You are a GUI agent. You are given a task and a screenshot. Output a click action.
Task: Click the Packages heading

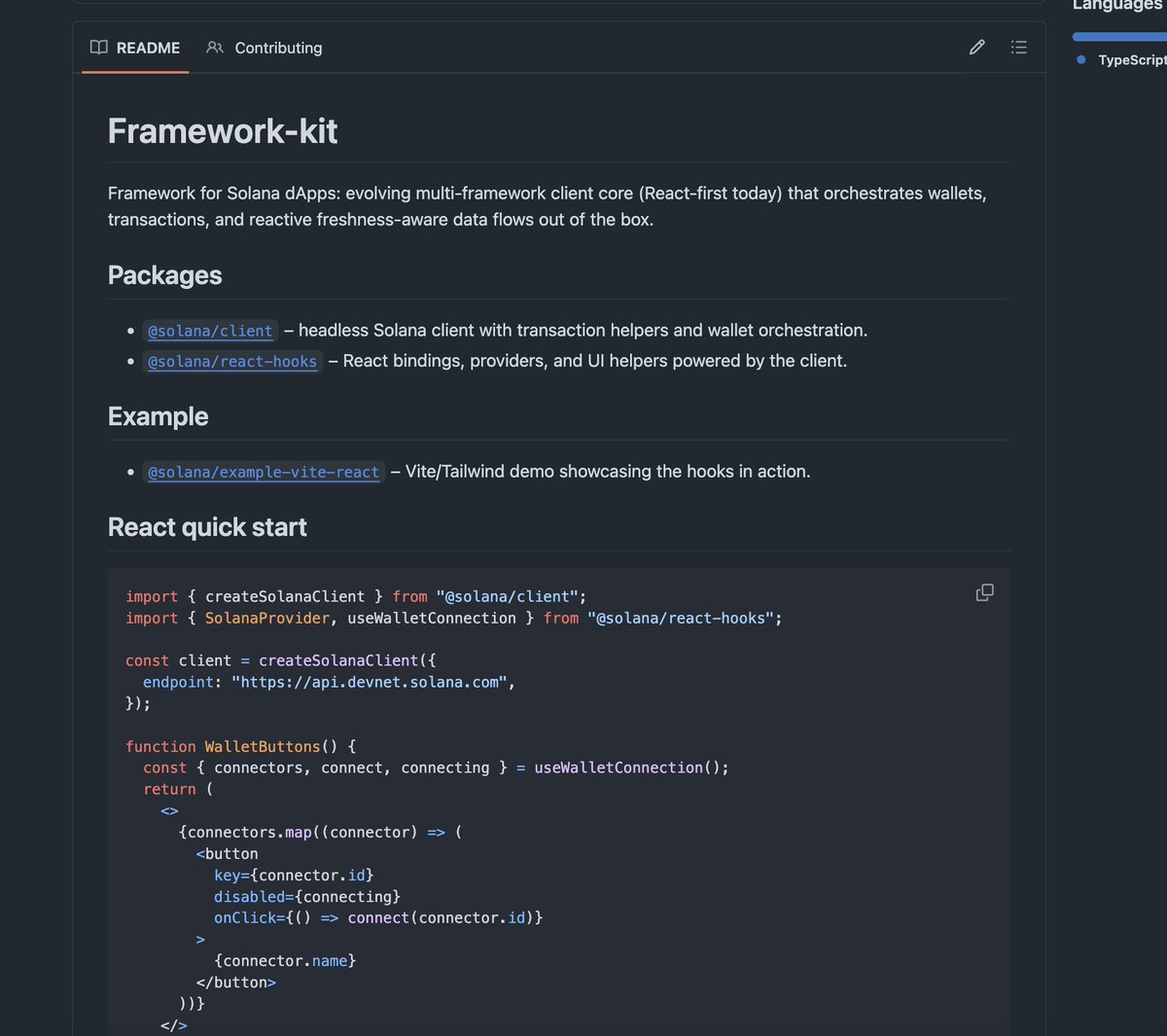tap(165, 275)
